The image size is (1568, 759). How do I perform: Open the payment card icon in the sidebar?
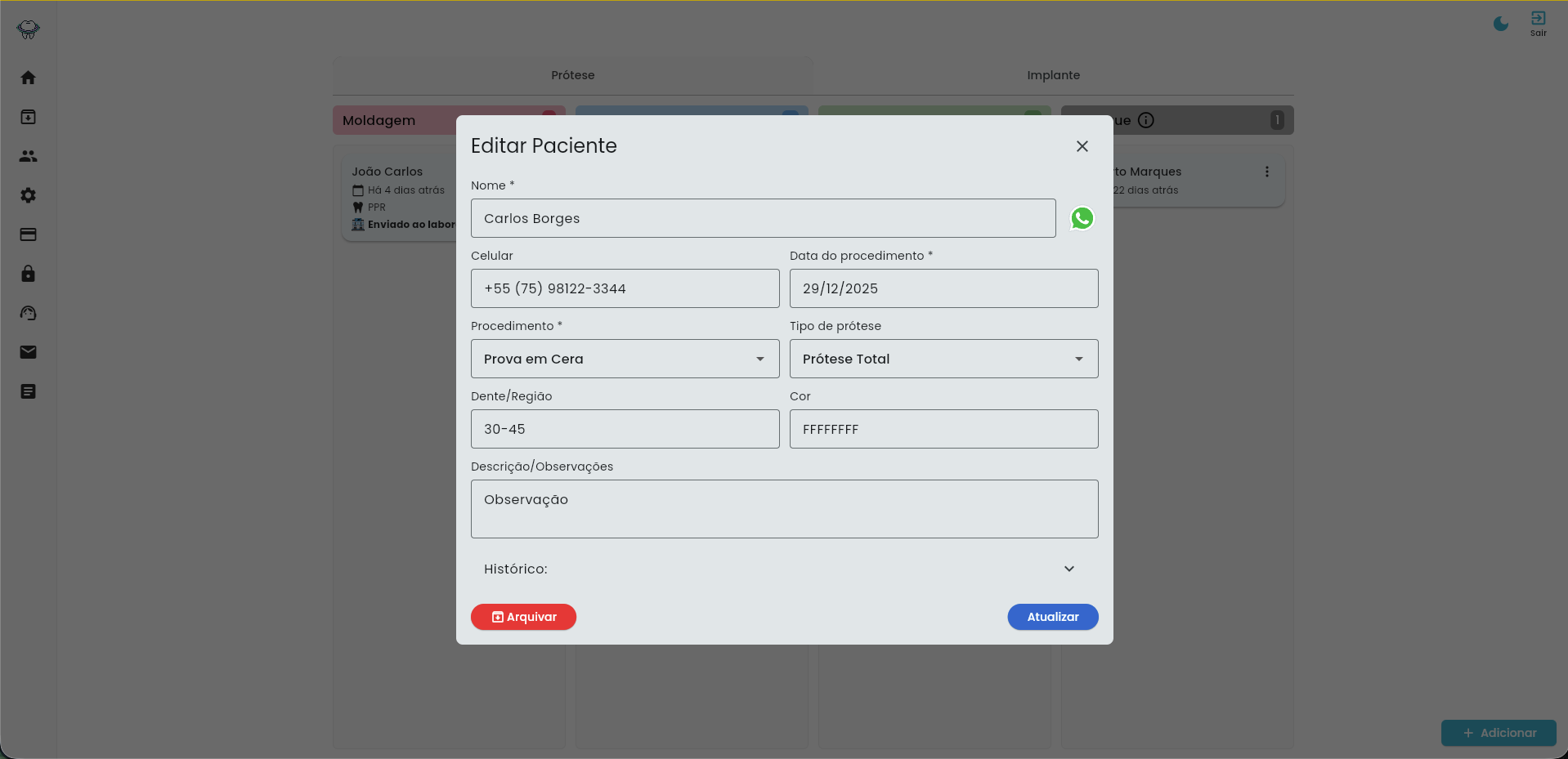28,234
